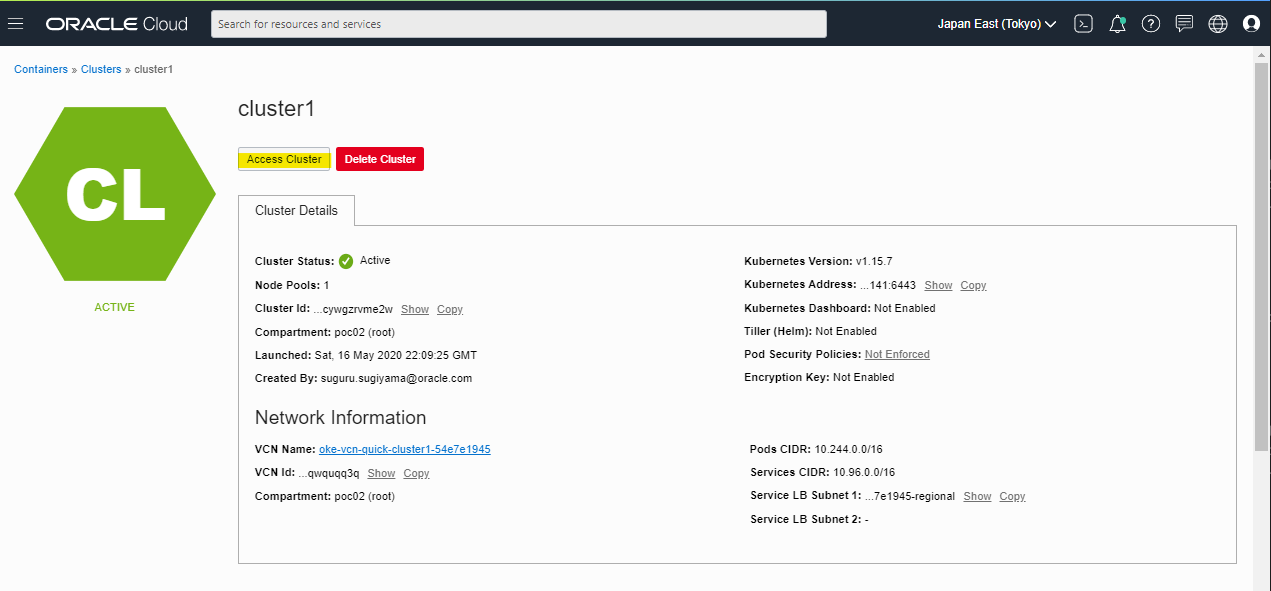Screen dimensions: 1271x591
Task: Open the support chat icon
Action: [1184, 24]
